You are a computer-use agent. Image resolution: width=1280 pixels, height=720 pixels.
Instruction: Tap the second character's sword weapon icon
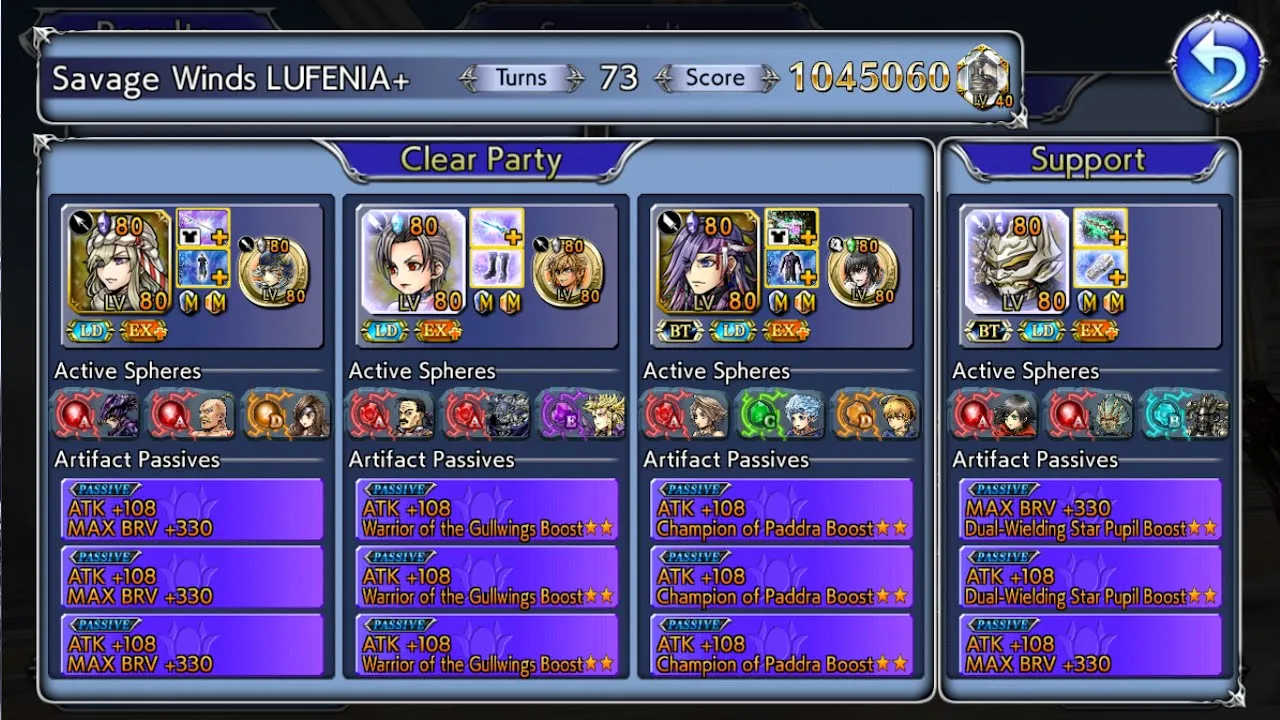pos(496,228)
